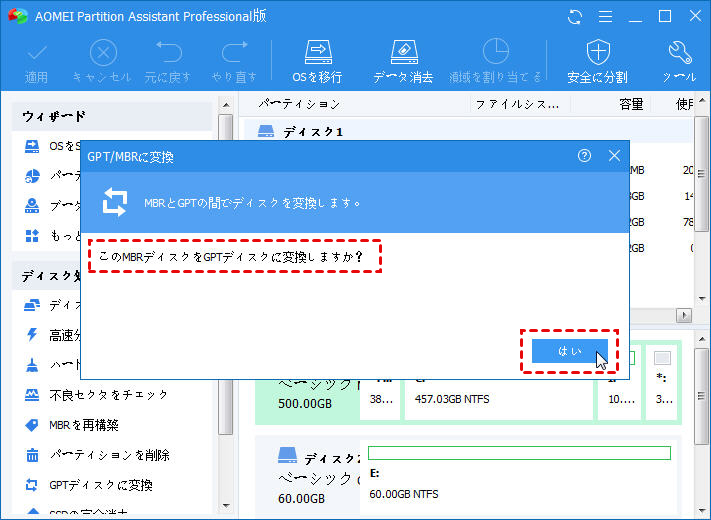Select GPTディスクに変換 in sidebar
Screen dimensions: 711x520
pyautogui.click(x=101, y=485)
